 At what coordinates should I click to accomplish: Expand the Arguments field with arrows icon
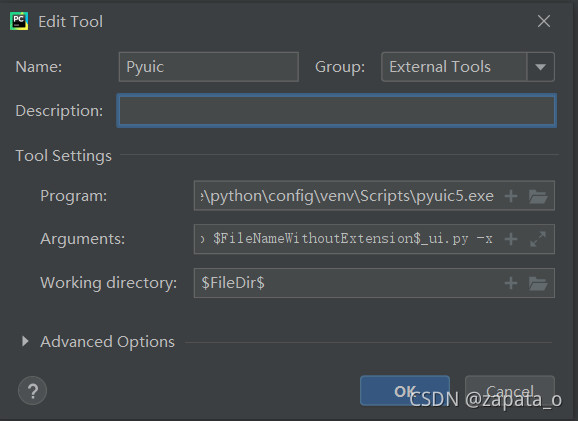coord(538,239)
